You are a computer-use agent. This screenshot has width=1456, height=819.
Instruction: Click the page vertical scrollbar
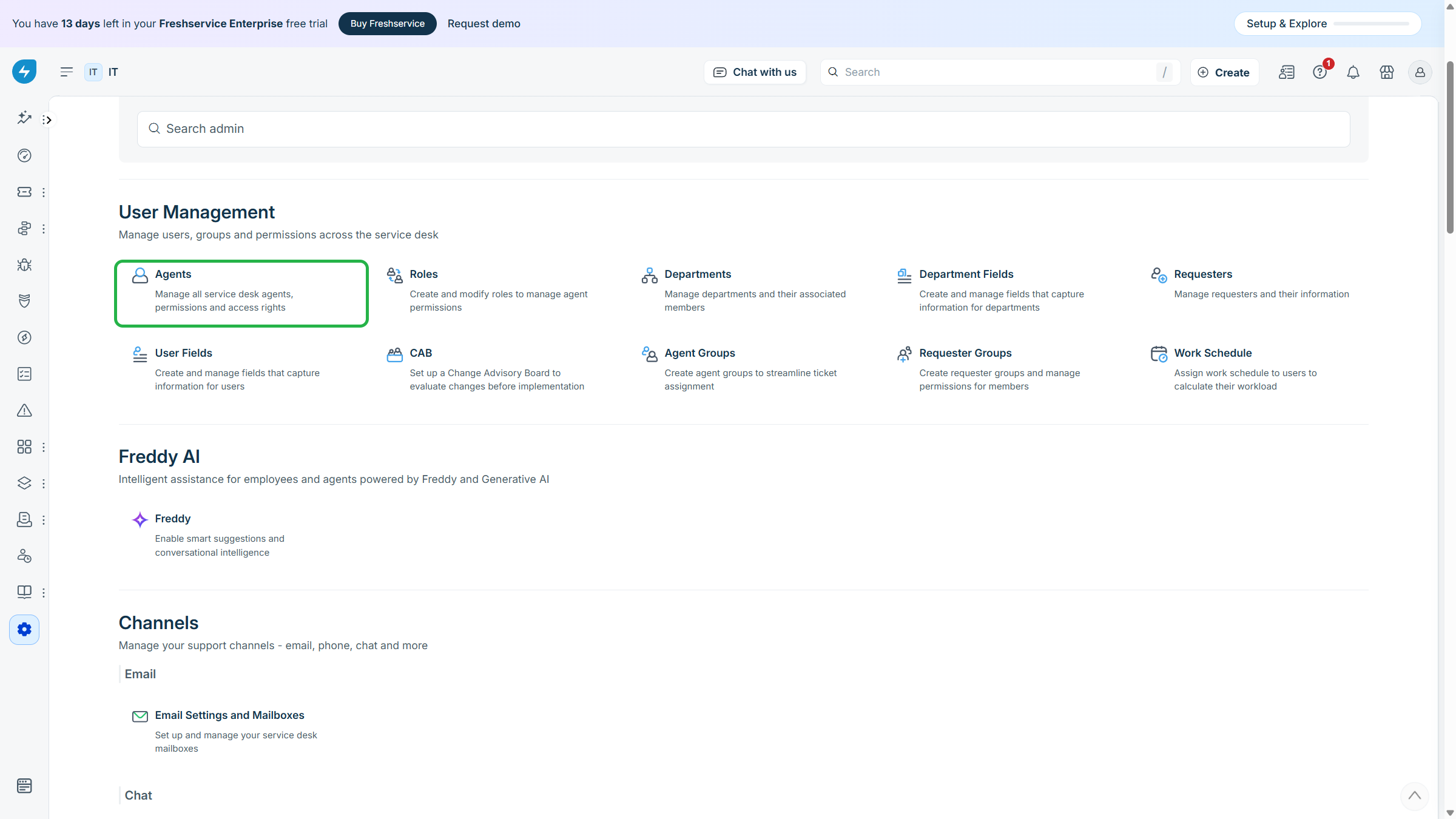(x=1450, y=147)
